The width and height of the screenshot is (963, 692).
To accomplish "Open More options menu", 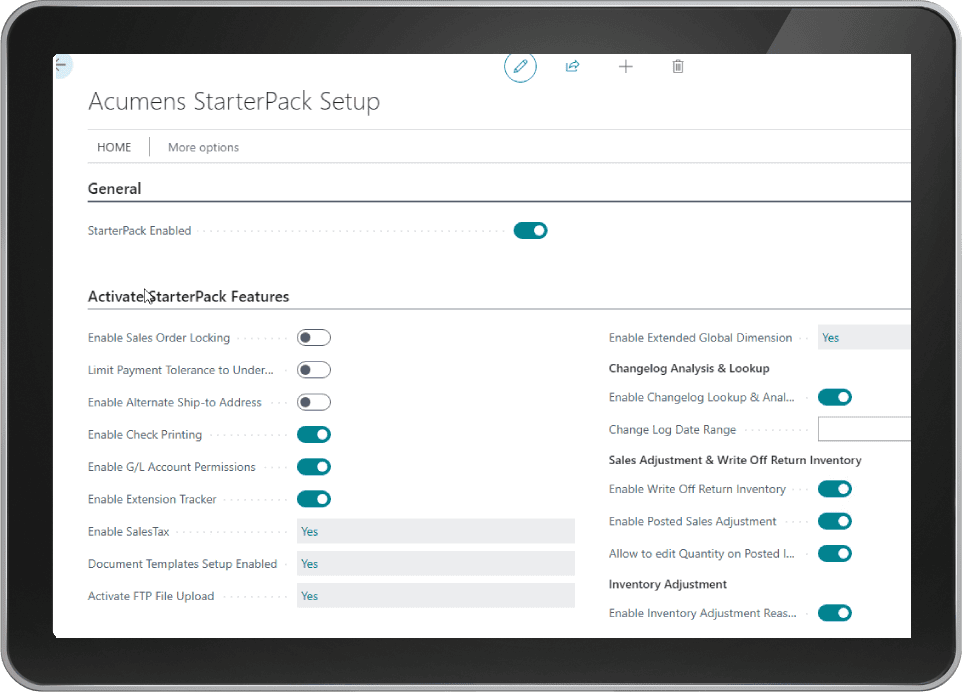I will (203, 147).
